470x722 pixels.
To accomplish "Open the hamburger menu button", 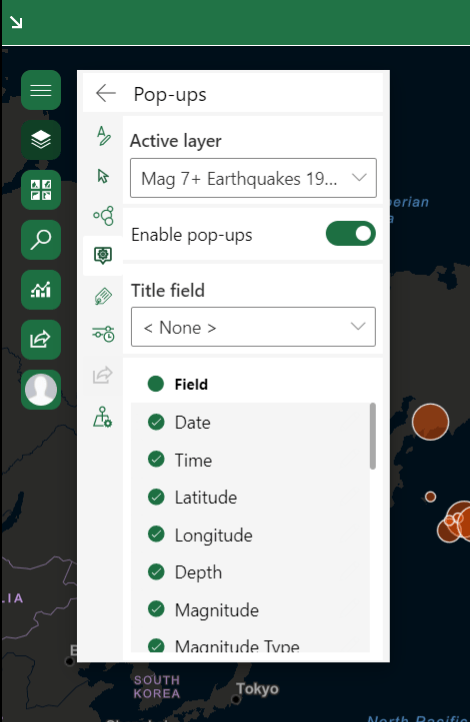I will tap(41, 90).
